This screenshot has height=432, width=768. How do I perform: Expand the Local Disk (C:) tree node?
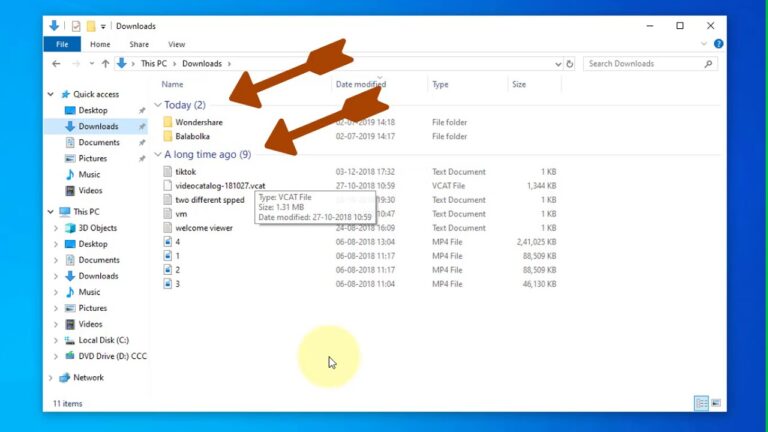click(x=56, y=340)
